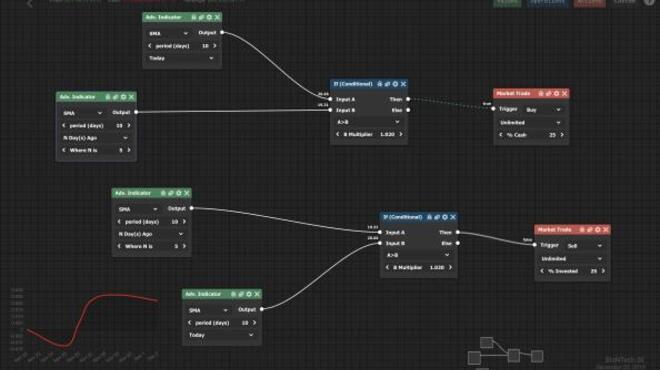Click second header icon on upper If (Conditional)
Viewport: 660px width, 370px height.
click(387, 84)
